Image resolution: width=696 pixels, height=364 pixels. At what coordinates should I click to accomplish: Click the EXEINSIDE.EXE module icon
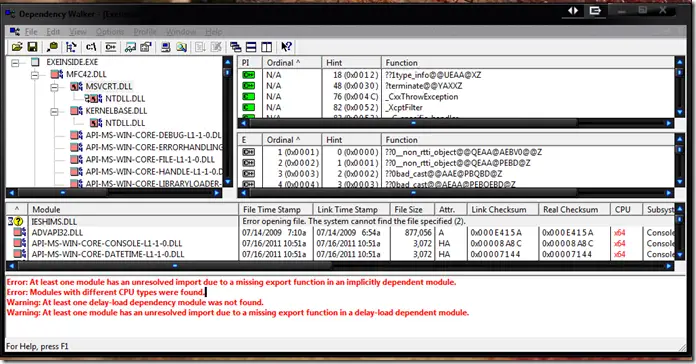(x=35, y=62)
